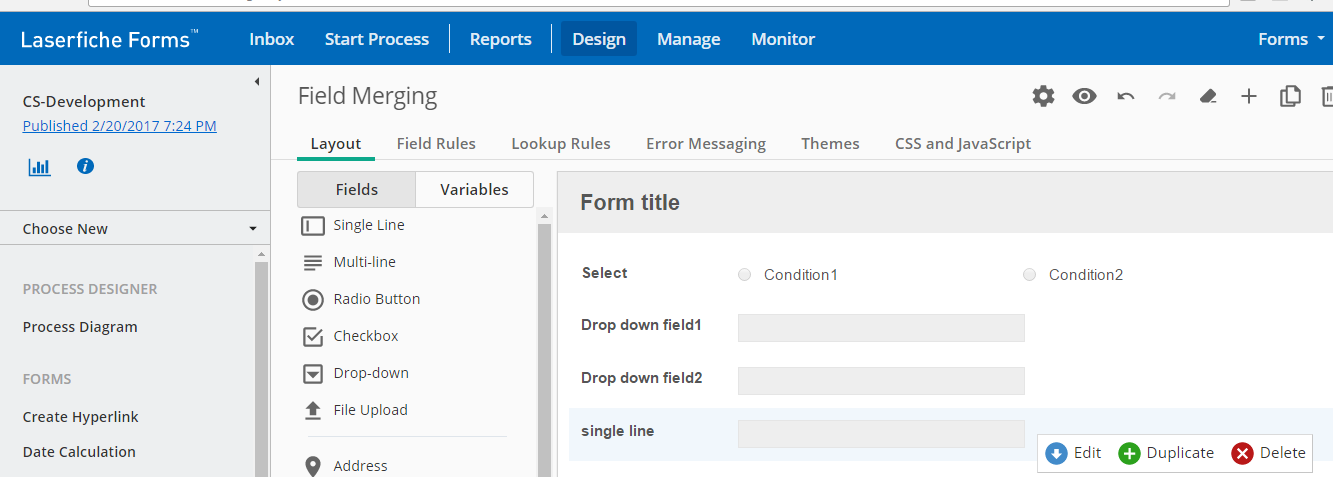
Task: Open process statistics chart icon
Action: point(39,166)
